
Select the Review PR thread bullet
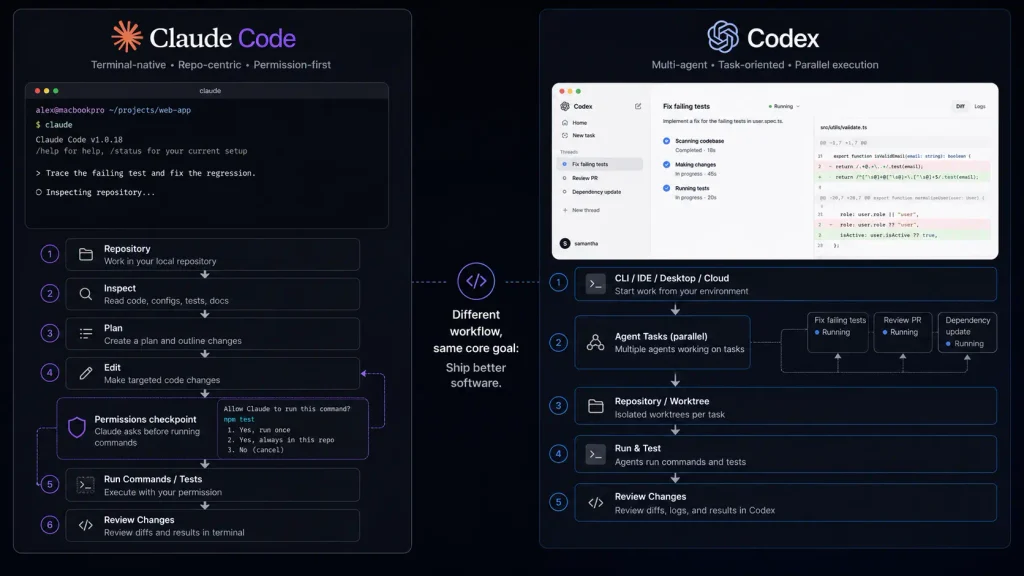click(x=565, y=178)
